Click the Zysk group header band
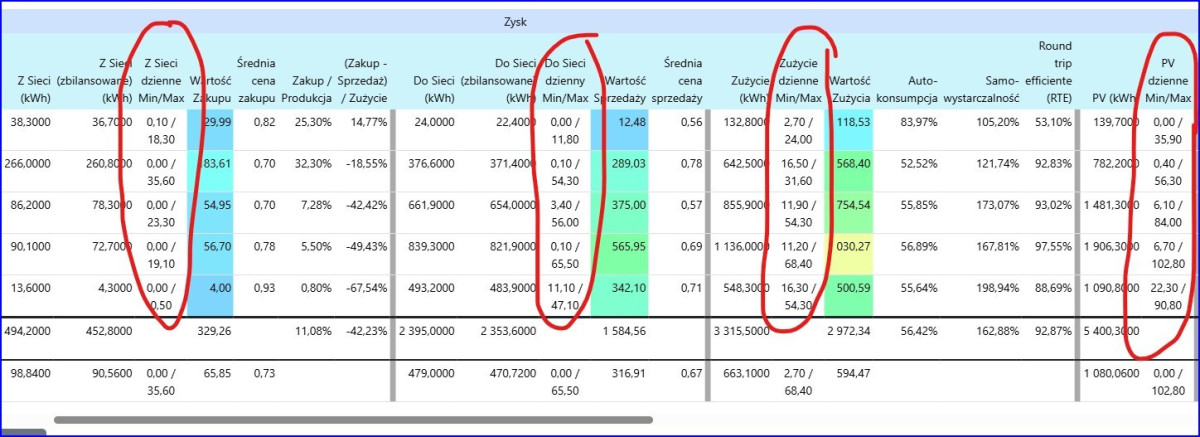Image resolution: width=1200 pixels, height=437 pixels. coord(515,20)
